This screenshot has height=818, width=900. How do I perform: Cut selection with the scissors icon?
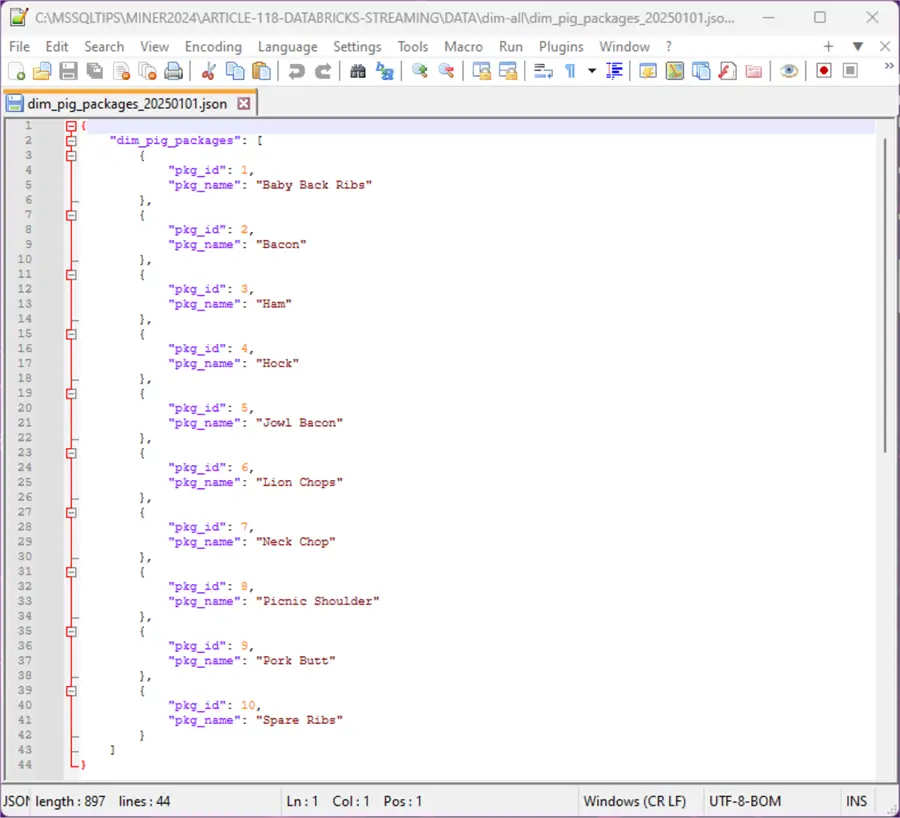(x=208, y=71)
